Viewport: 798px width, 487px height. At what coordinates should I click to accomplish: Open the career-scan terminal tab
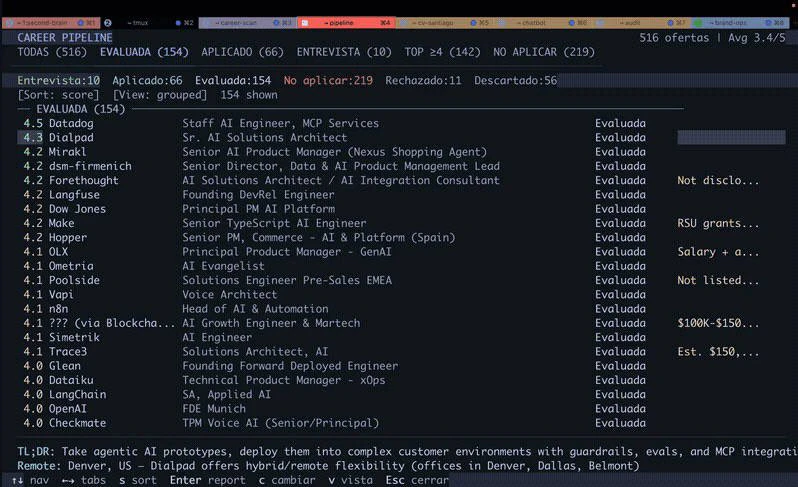point(248,23)
